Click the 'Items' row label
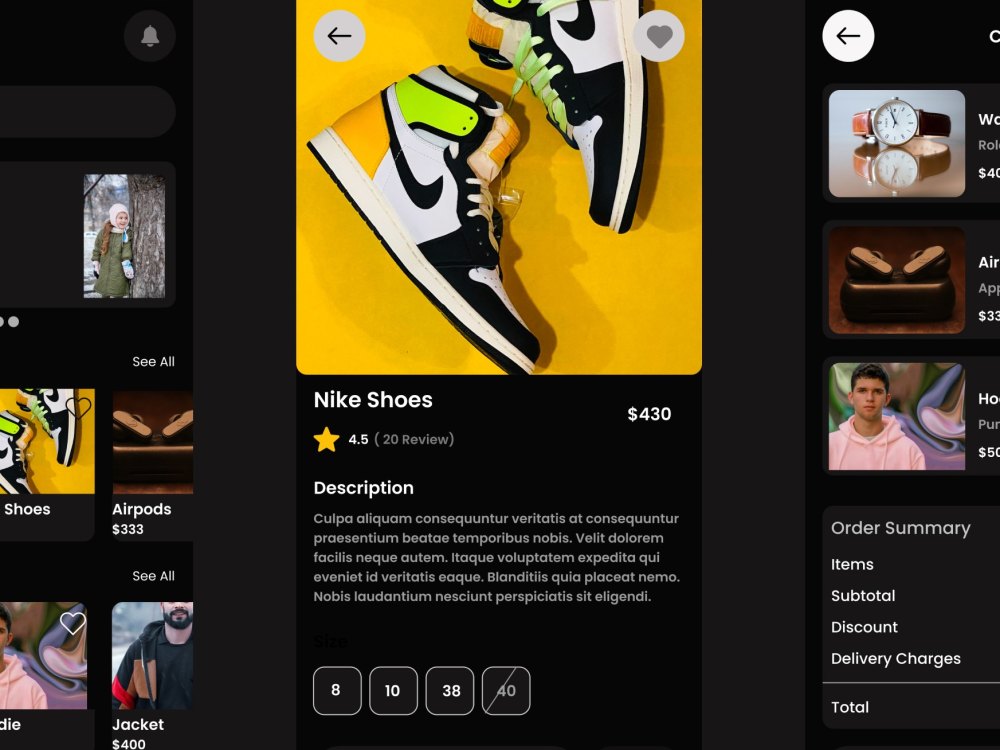The width and height of the screenshot is (1000, 750). tap(852, 564)
